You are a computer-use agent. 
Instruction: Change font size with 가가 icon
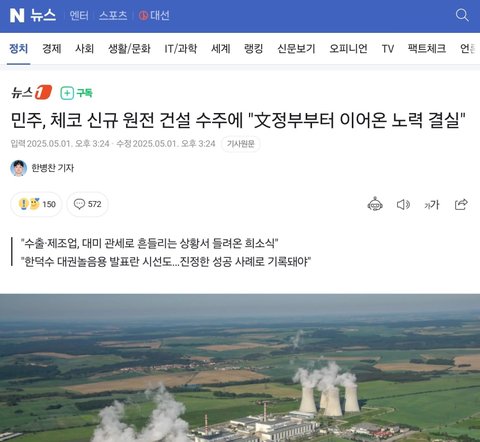pyautogui.click(x=432, y=204)
